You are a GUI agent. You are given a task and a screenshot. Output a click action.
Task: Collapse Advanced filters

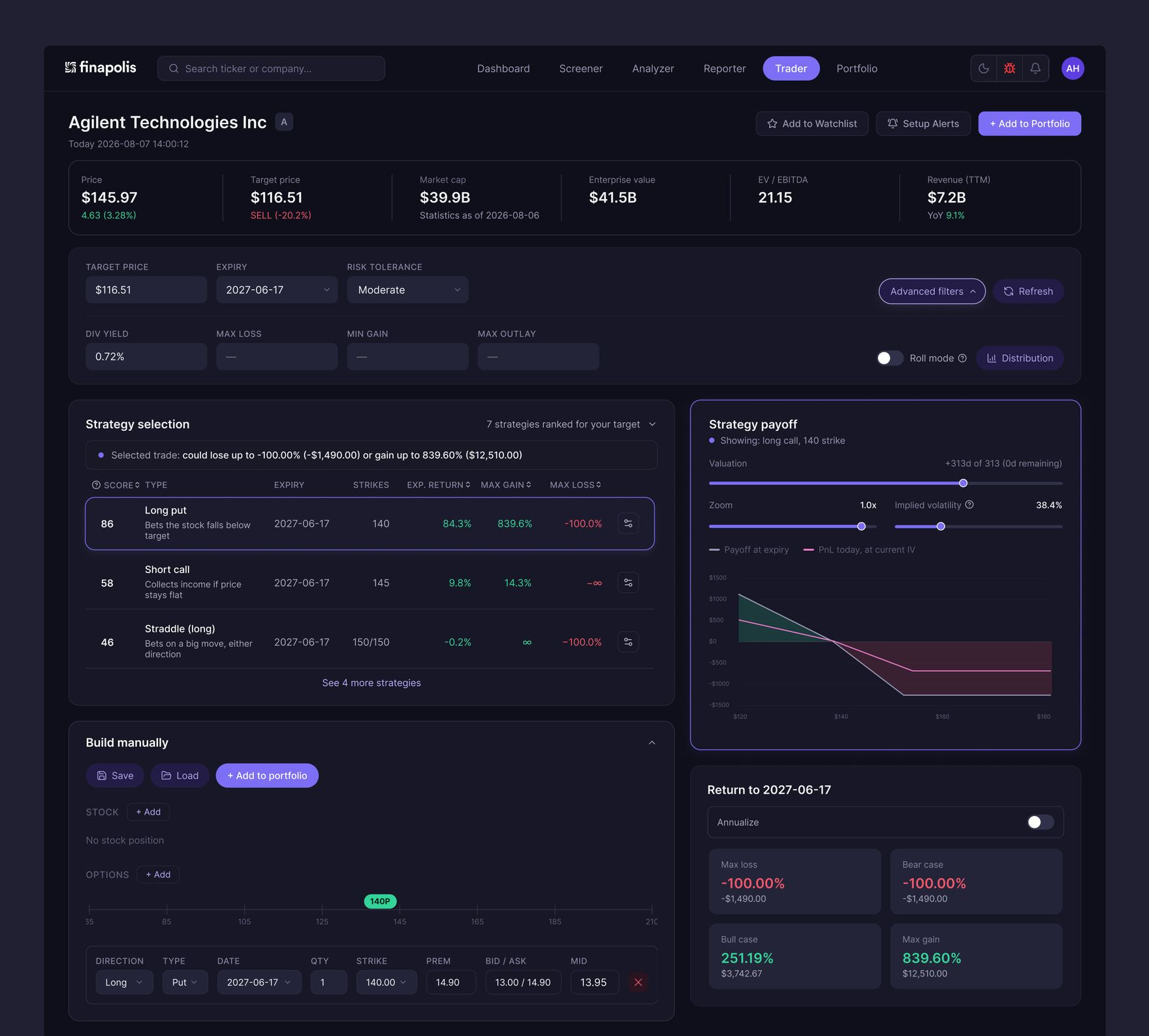point(932,291)
